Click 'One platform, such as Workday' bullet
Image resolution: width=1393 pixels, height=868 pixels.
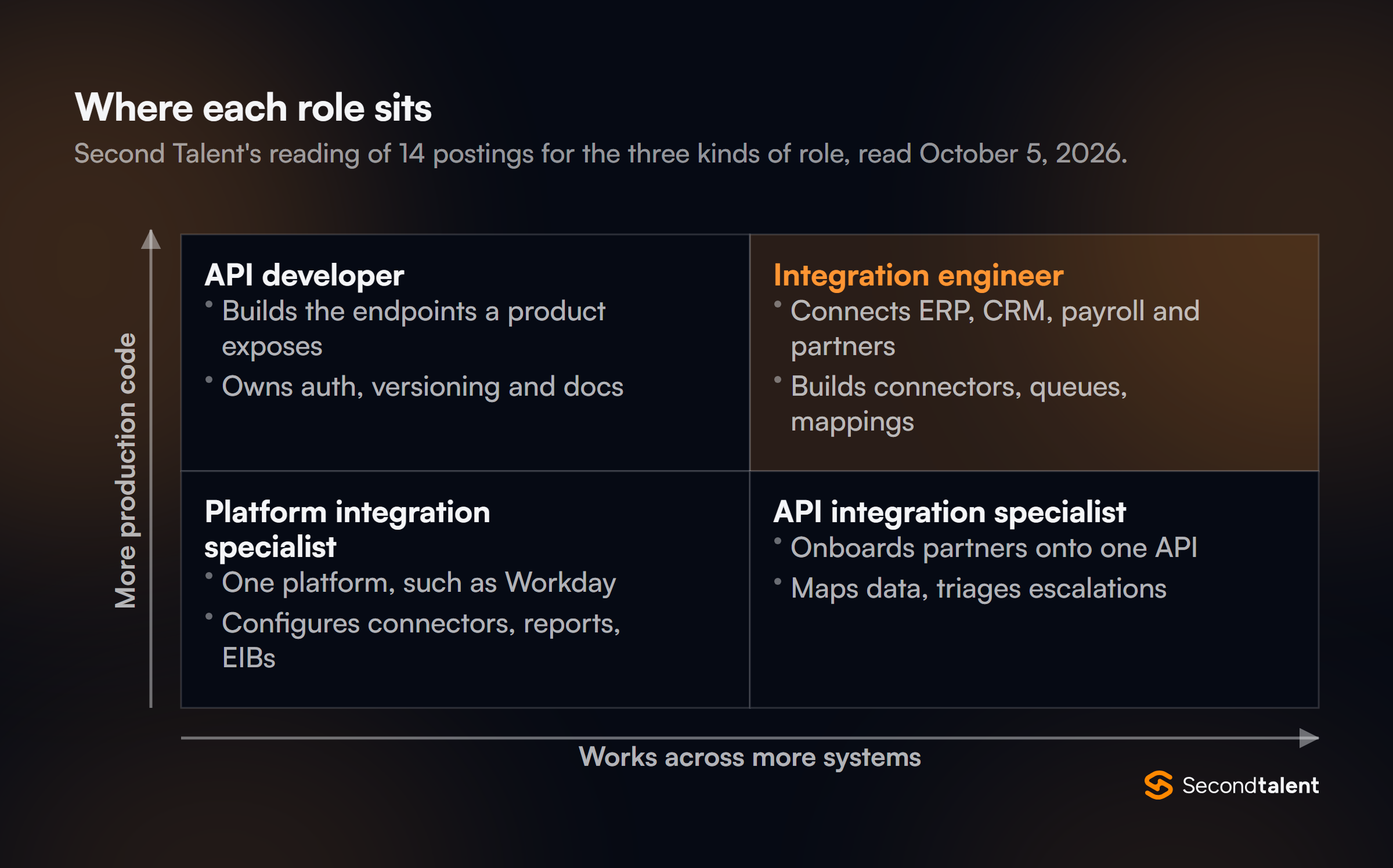[x=418, y=583]
